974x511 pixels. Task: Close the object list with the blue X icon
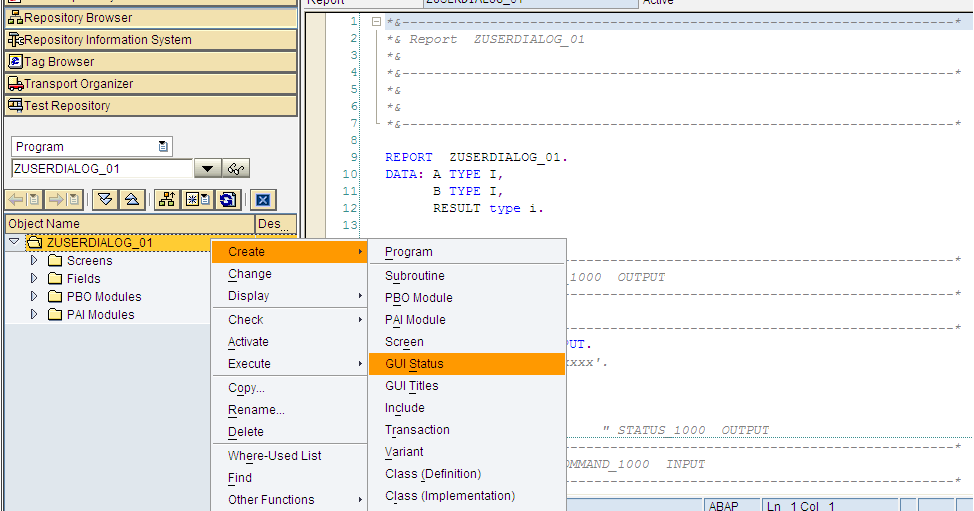coord(263,199)
